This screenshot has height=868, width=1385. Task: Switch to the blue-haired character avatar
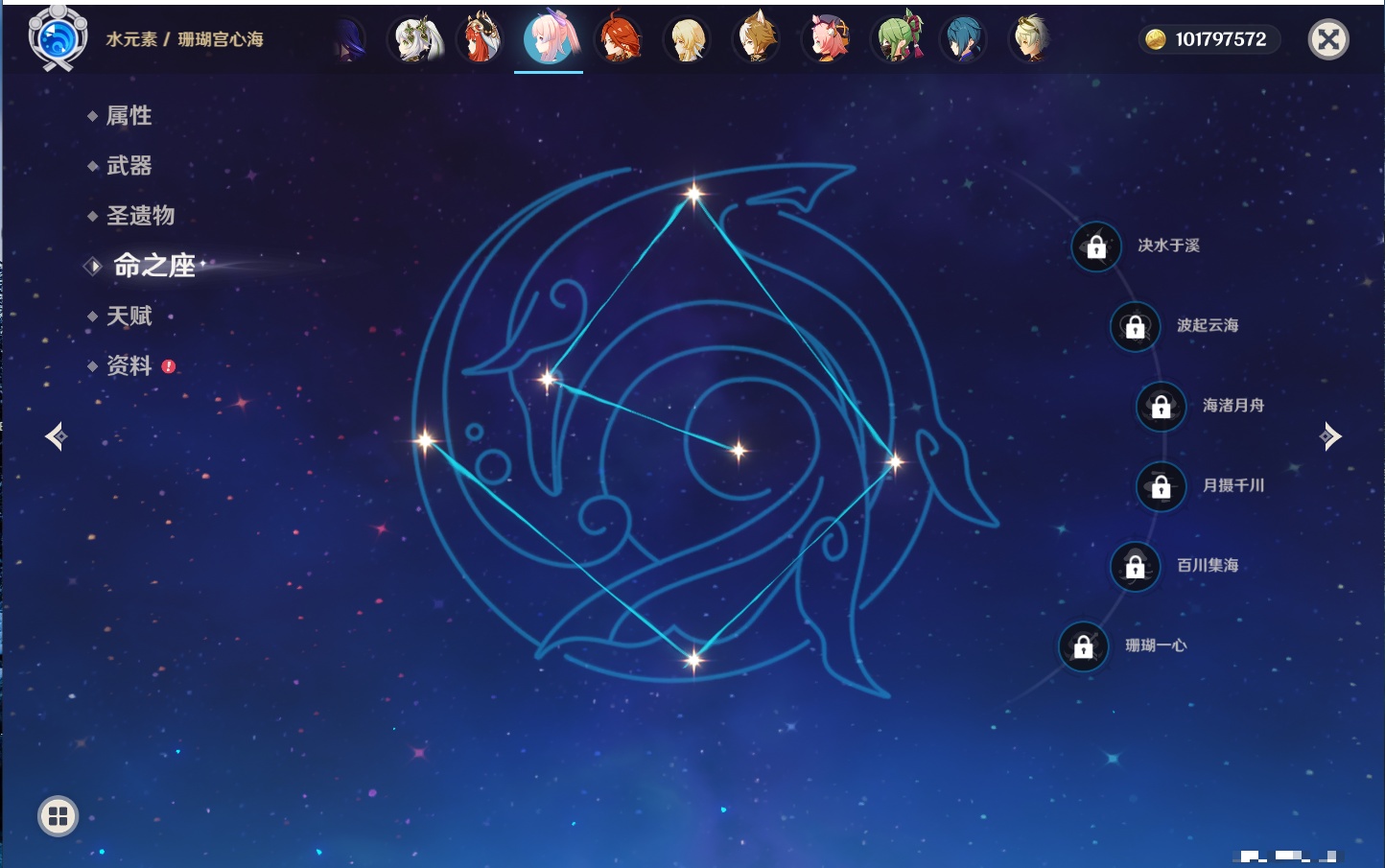963,39
